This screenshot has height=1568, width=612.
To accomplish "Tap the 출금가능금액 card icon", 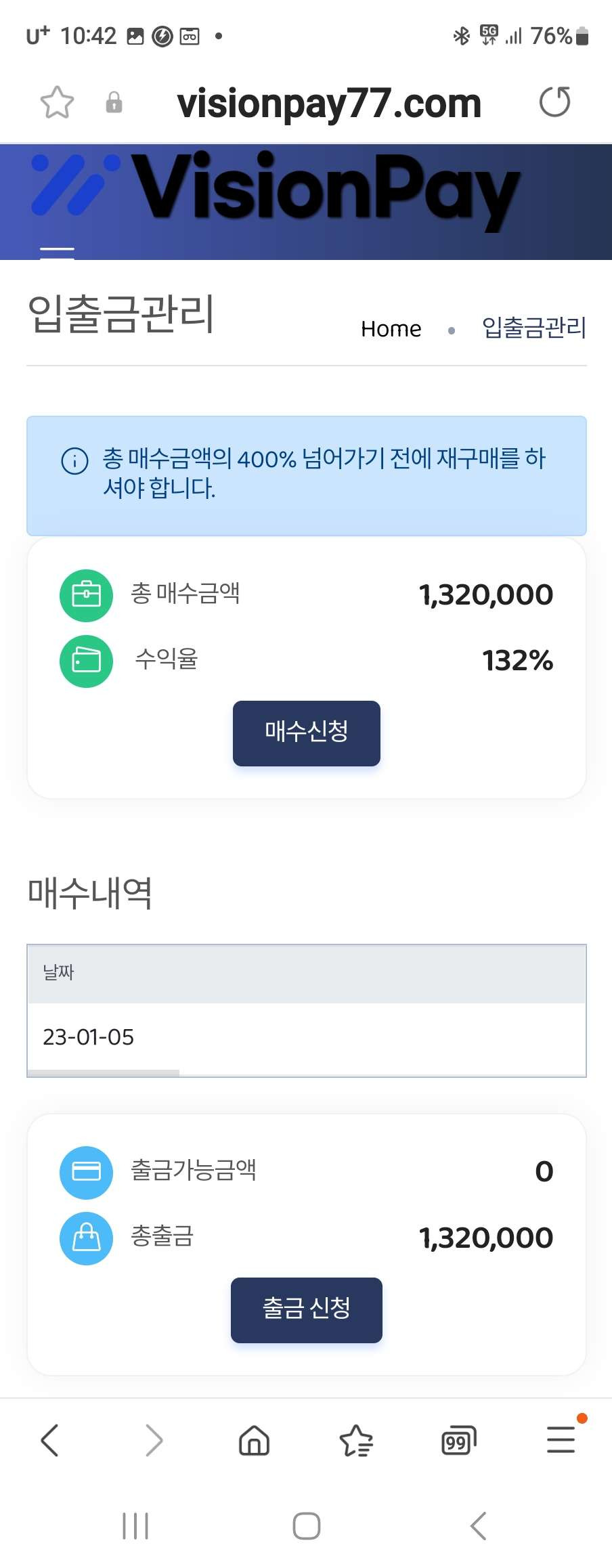I will point(86,1172).
